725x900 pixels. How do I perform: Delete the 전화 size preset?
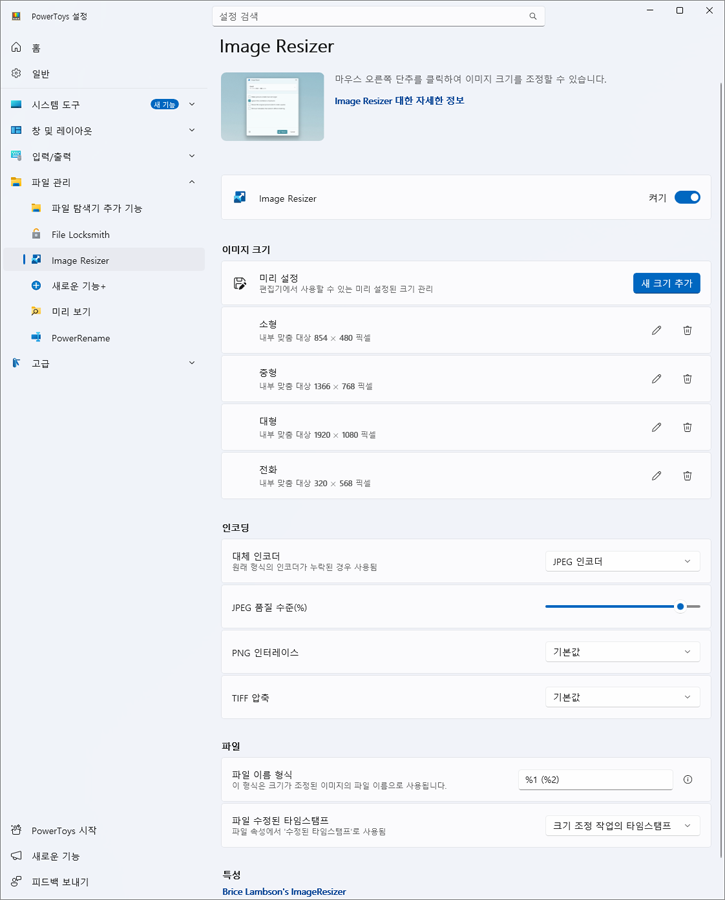[687, 476]
